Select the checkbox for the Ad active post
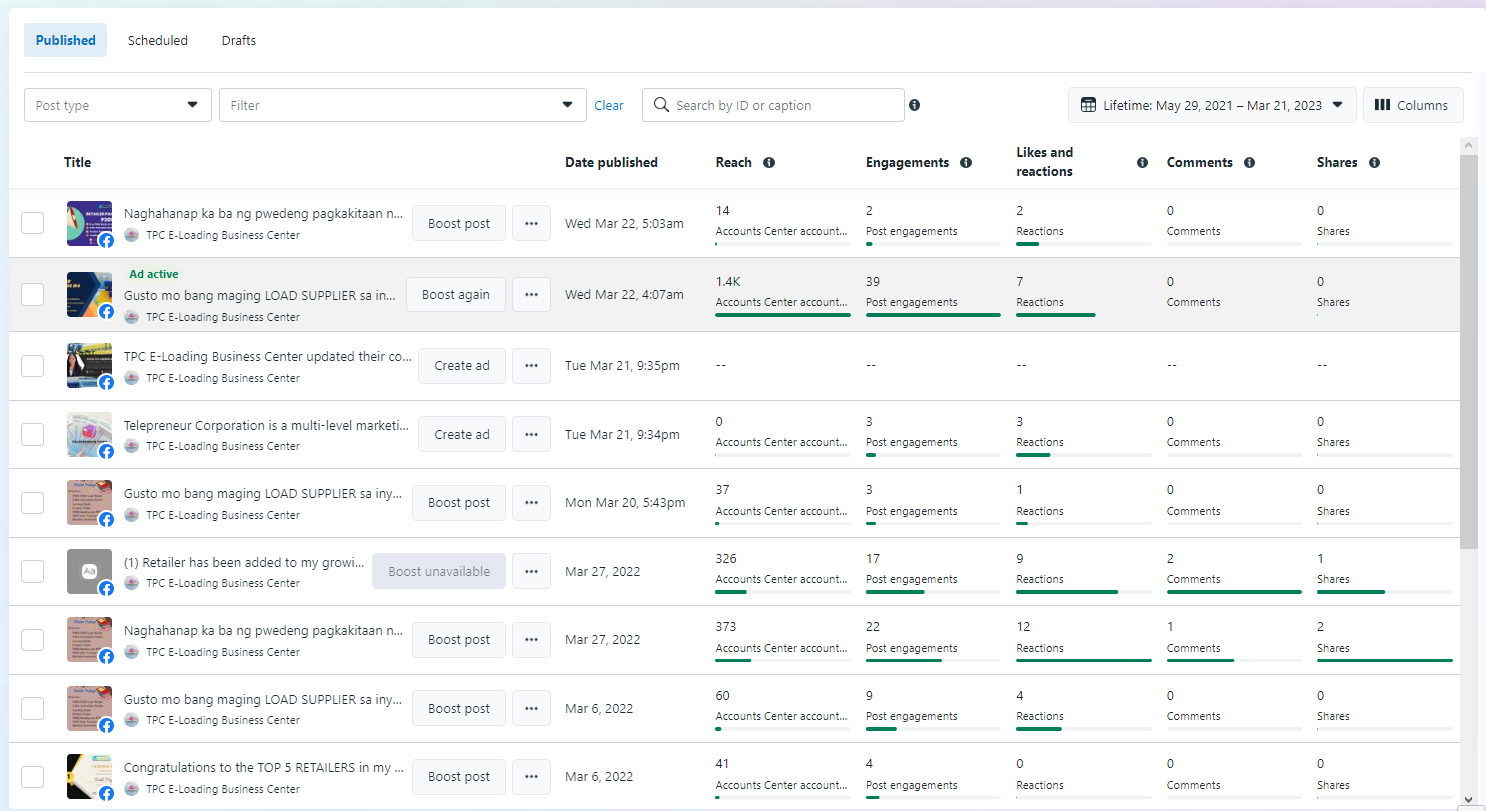 (x=33, y=295)
